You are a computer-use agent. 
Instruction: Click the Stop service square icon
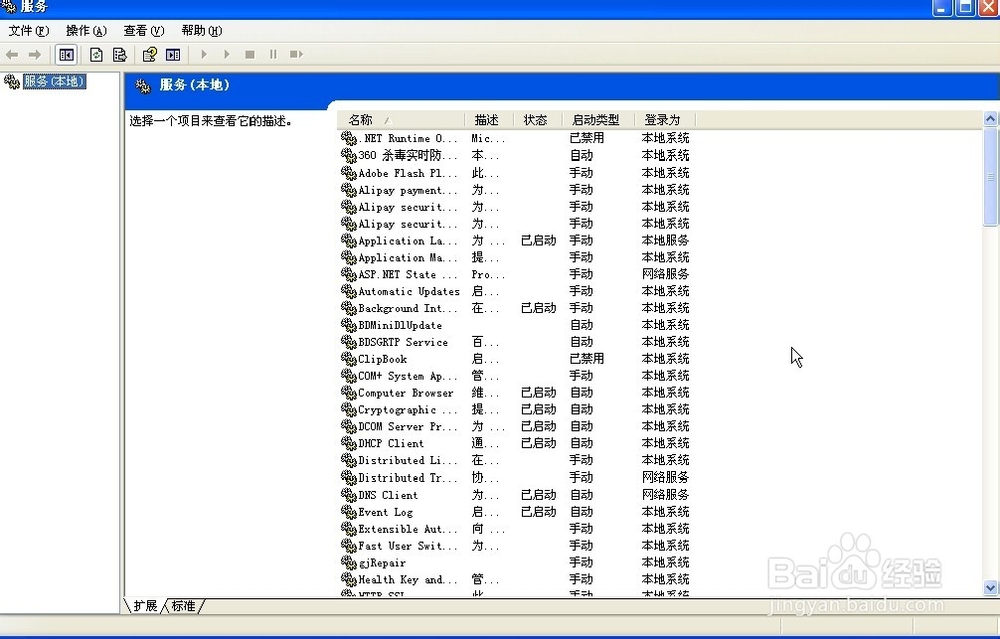[250, 55]
